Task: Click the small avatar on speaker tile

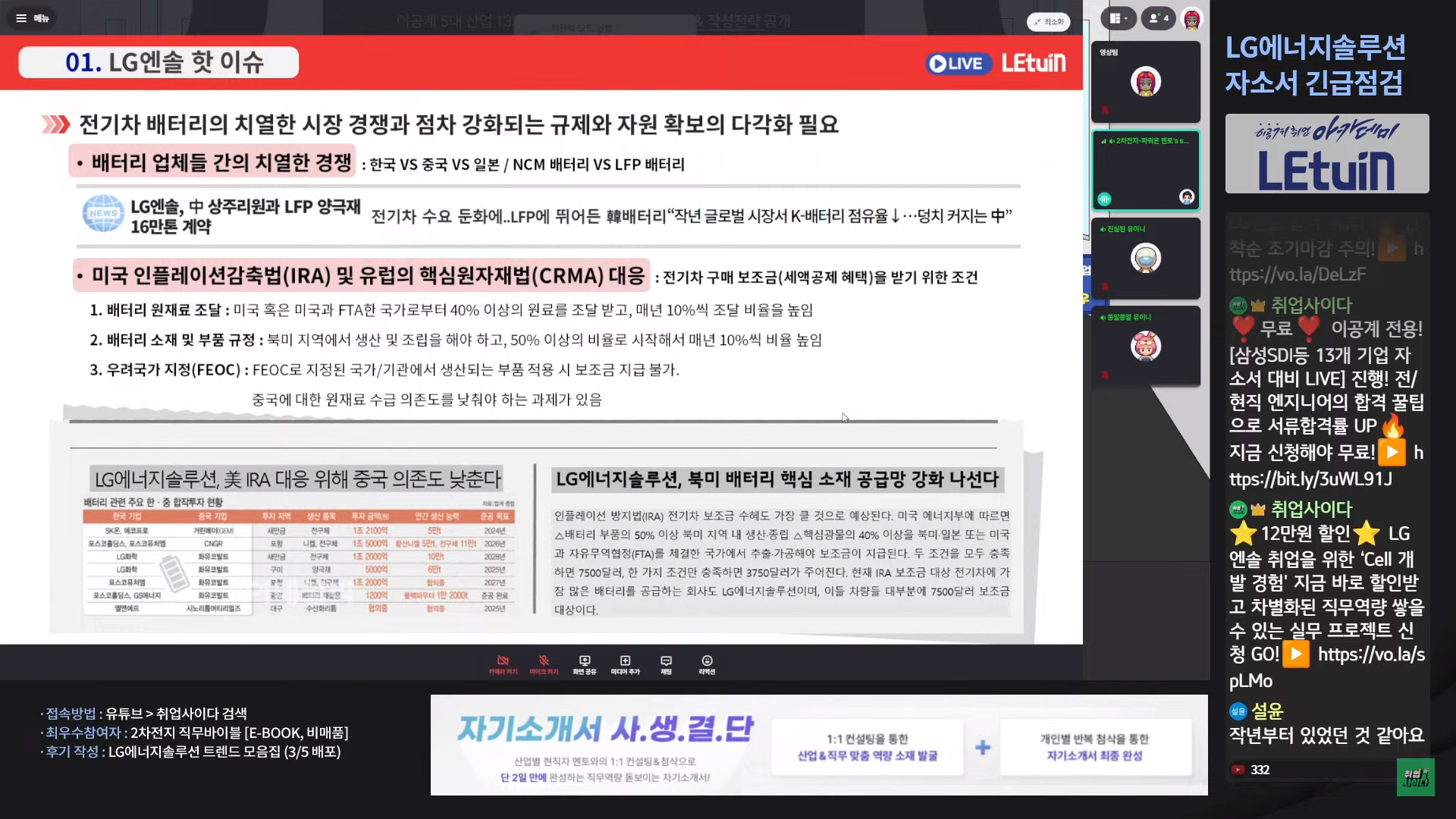Action: coord(1187,197)
